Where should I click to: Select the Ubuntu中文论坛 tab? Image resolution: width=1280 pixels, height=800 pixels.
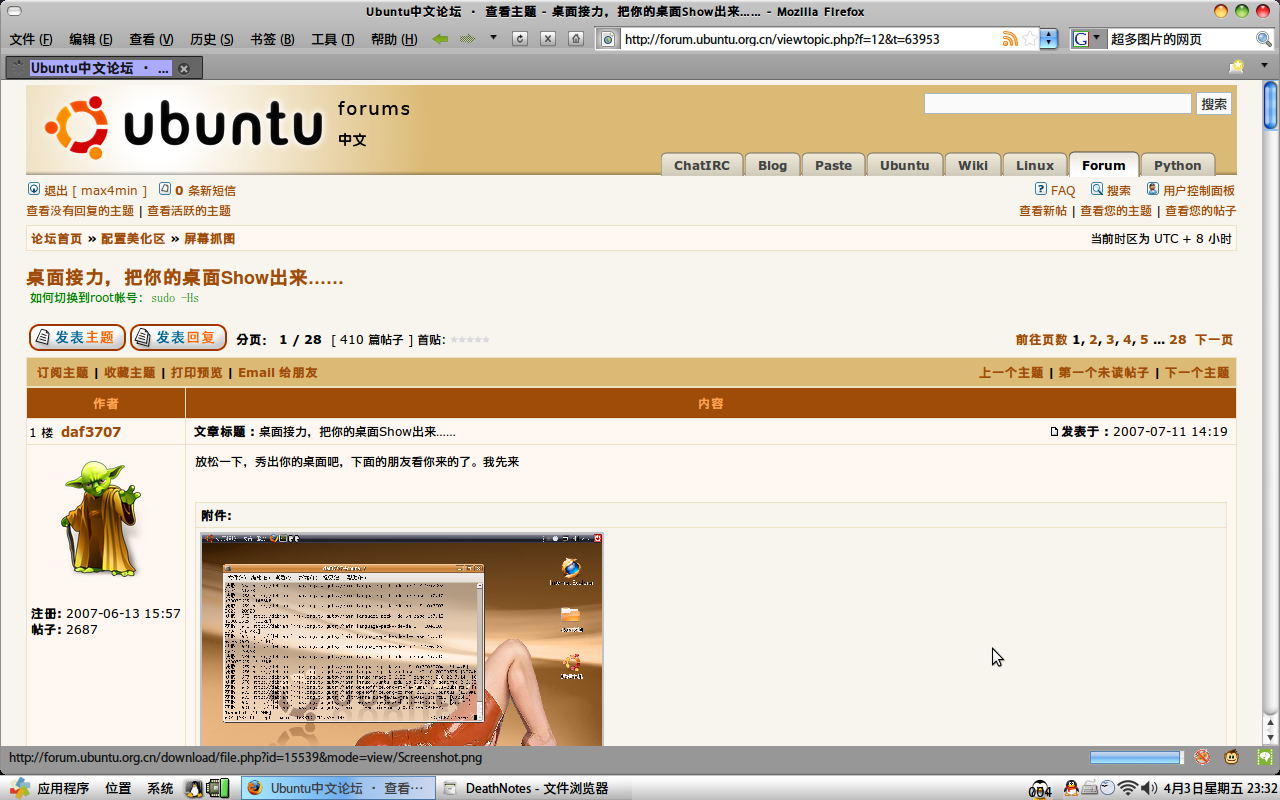(104, 68)
